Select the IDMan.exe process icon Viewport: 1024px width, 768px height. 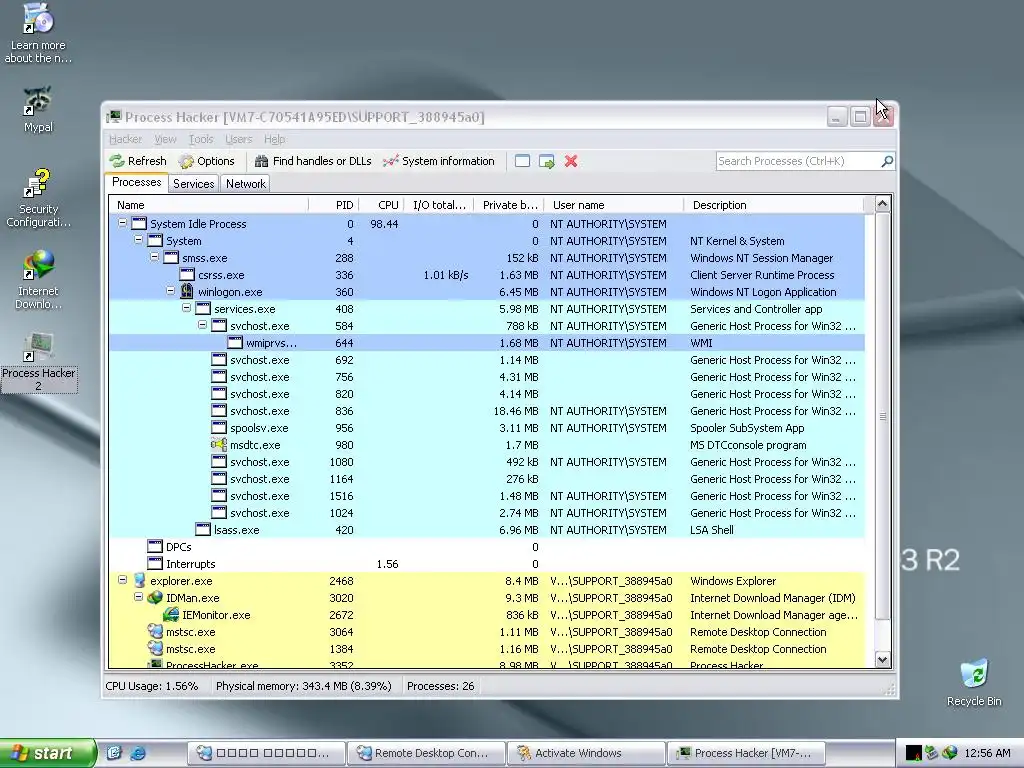point(155,598)
